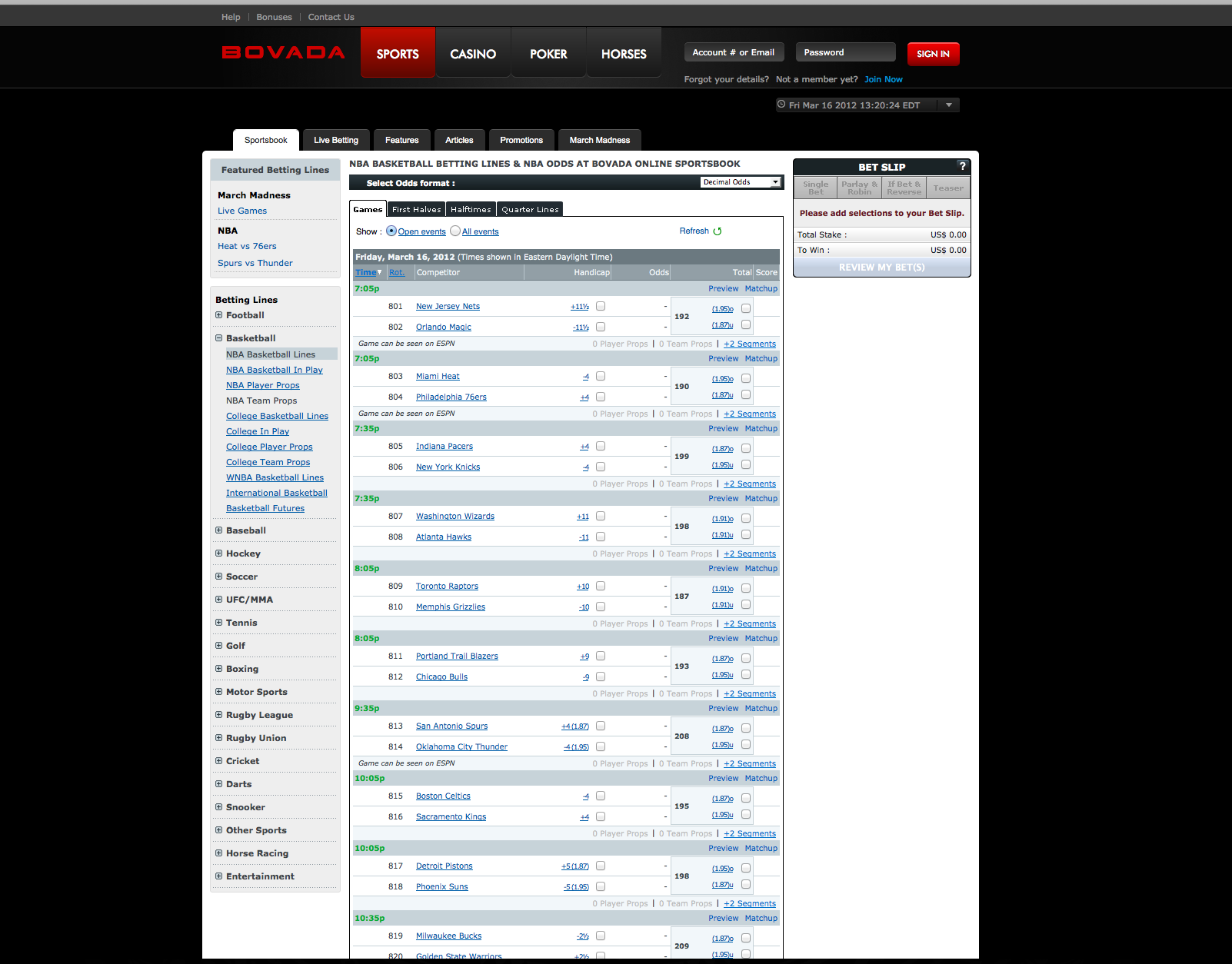The height and width of the screenshot is (964, 1232).
Task: Open Basketball Futures link
Action: pyautogui.click(x=265, y=508)
